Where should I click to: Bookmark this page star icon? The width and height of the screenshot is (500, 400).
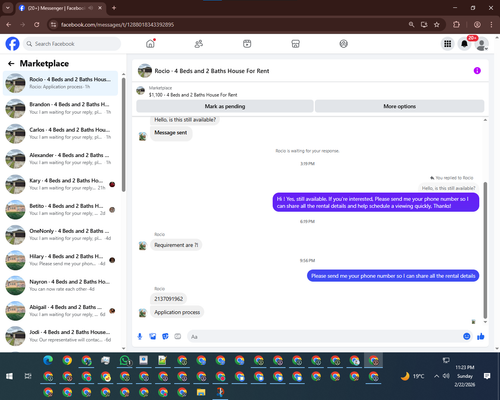[x=437, y=25]
